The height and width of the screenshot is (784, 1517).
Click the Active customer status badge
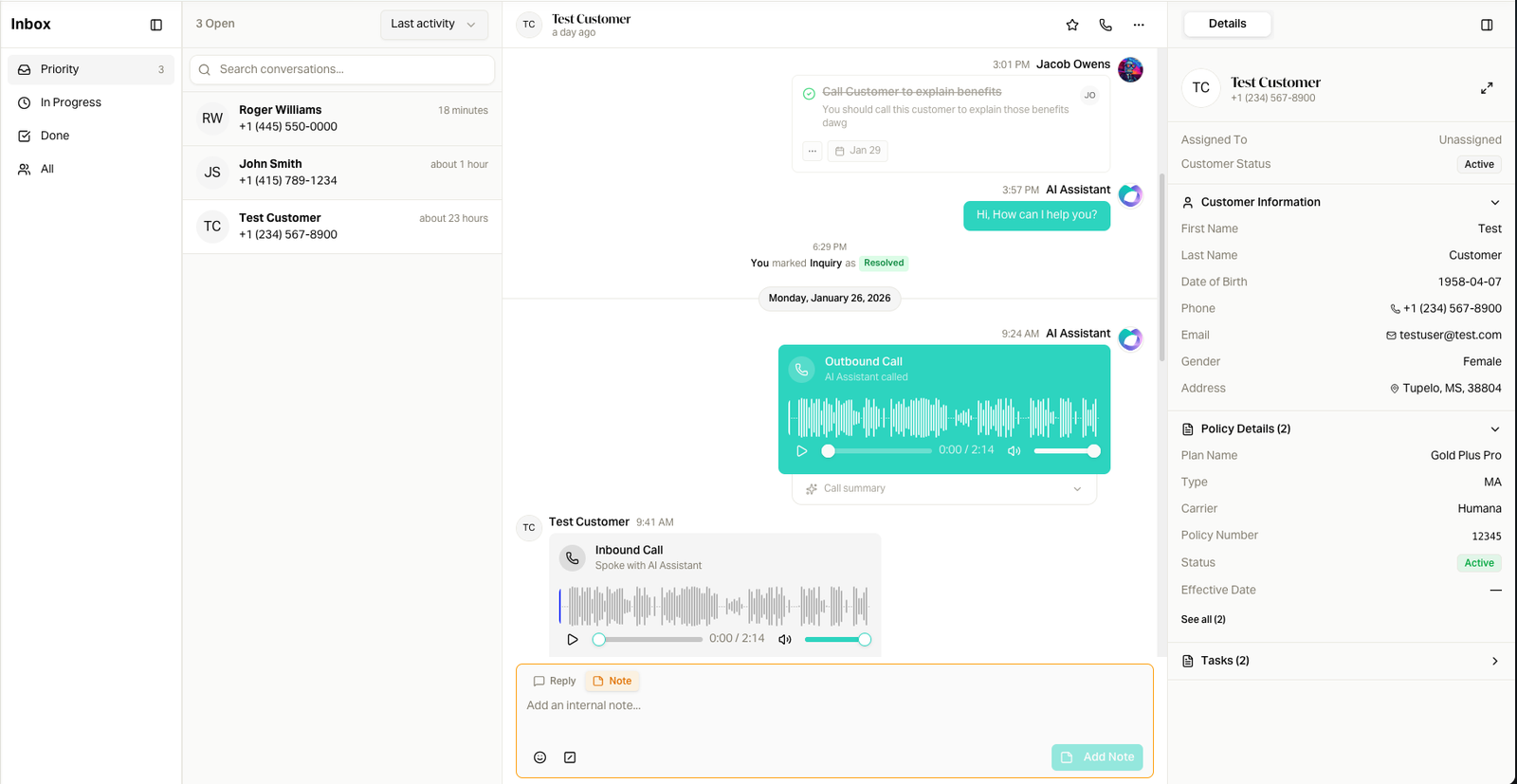(x=1479, y=165)
